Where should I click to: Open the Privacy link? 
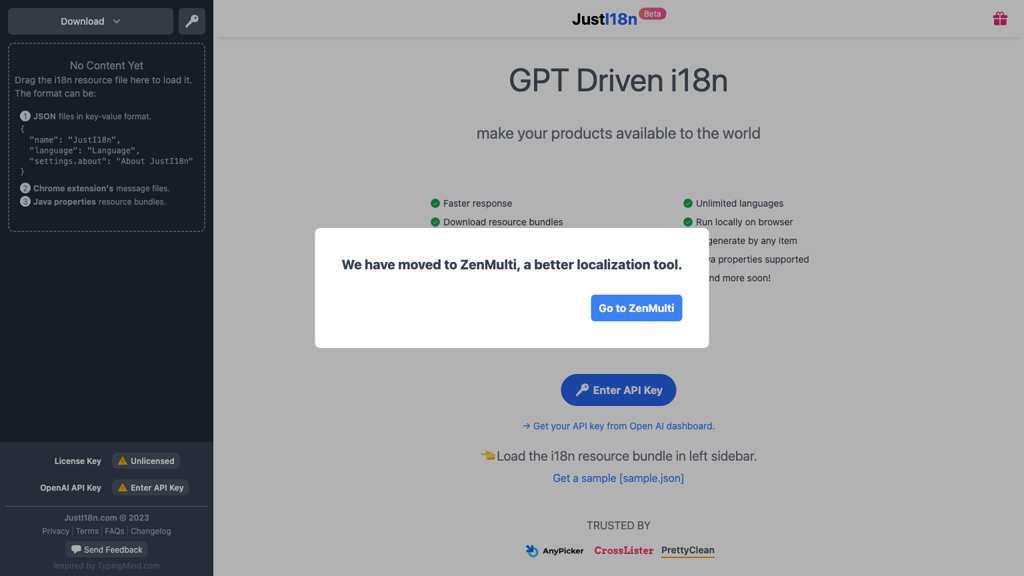pos(56,531)
